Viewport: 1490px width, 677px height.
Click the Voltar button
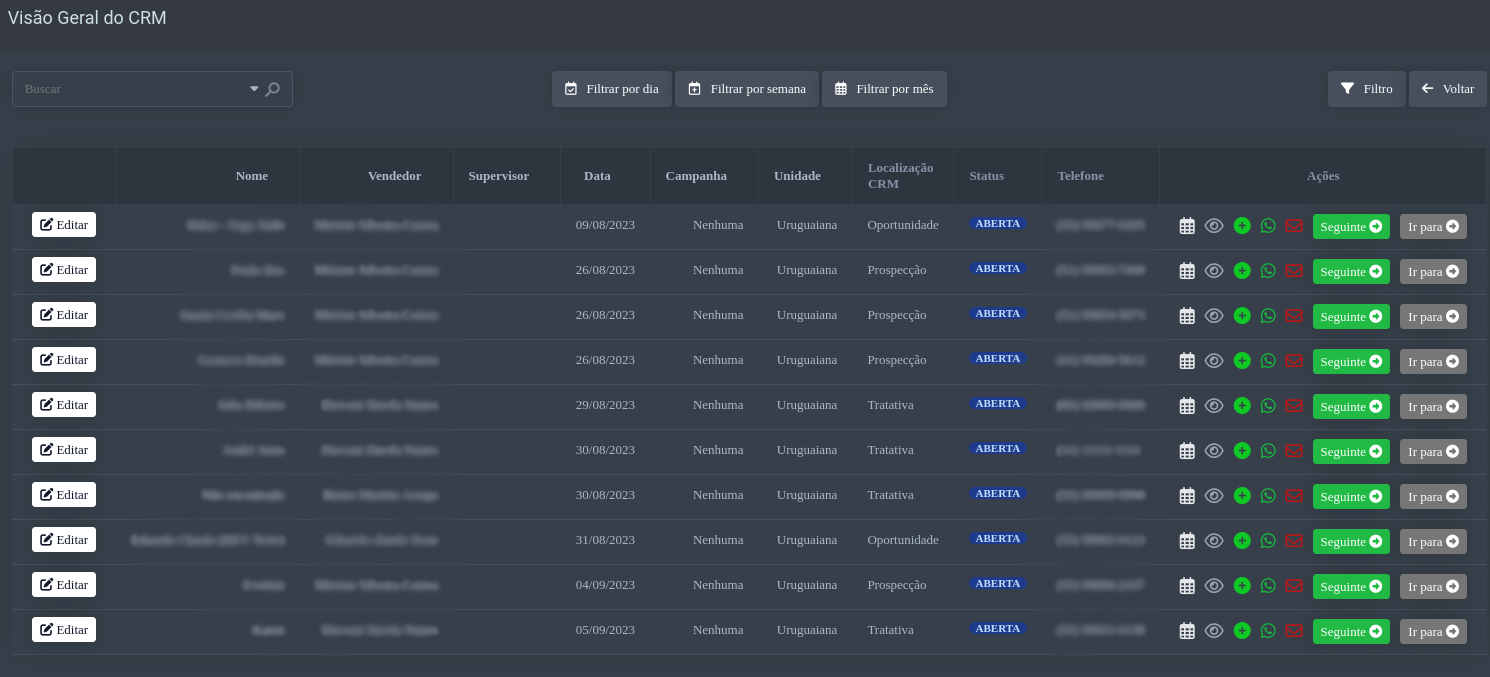pyautogui.click(x=1447, y=89)
